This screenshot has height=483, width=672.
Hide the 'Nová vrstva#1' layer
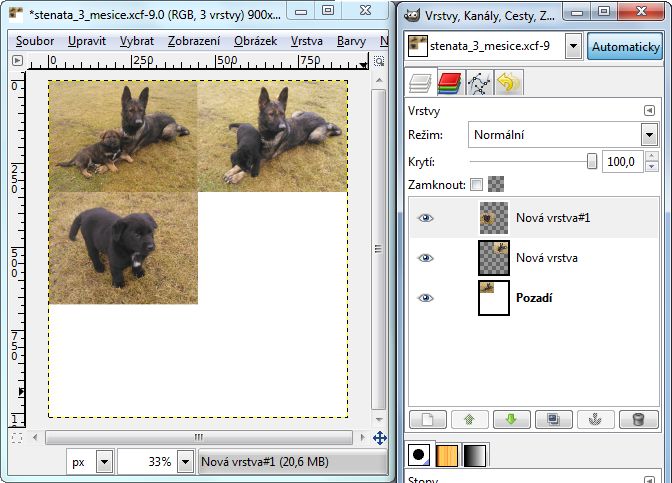tap(426, 218)
